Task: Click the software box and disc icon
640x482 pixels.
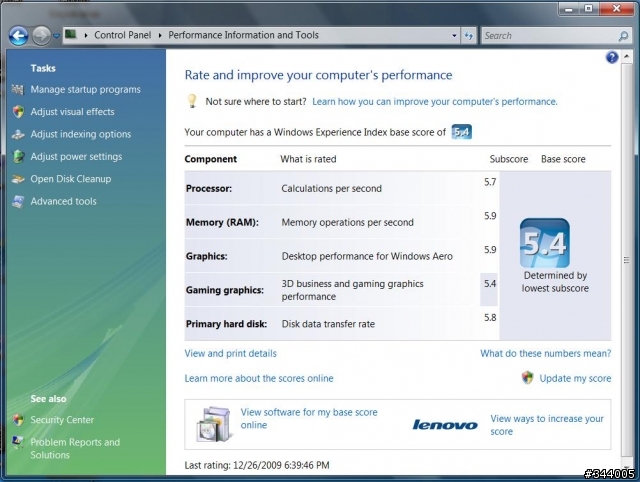Action: click(213, 424)
